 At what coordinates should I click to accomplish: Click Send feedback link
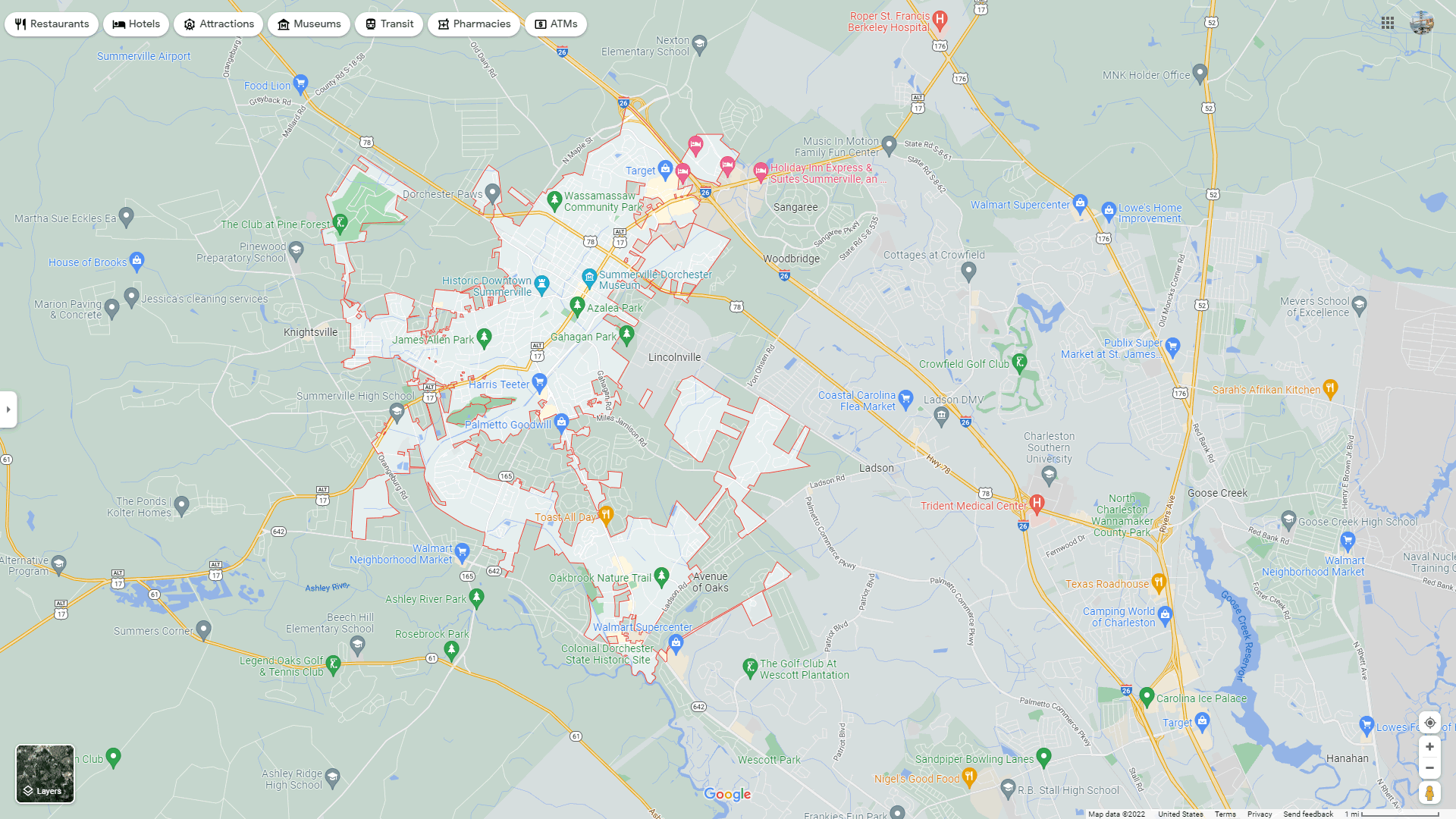[1308, 814]
